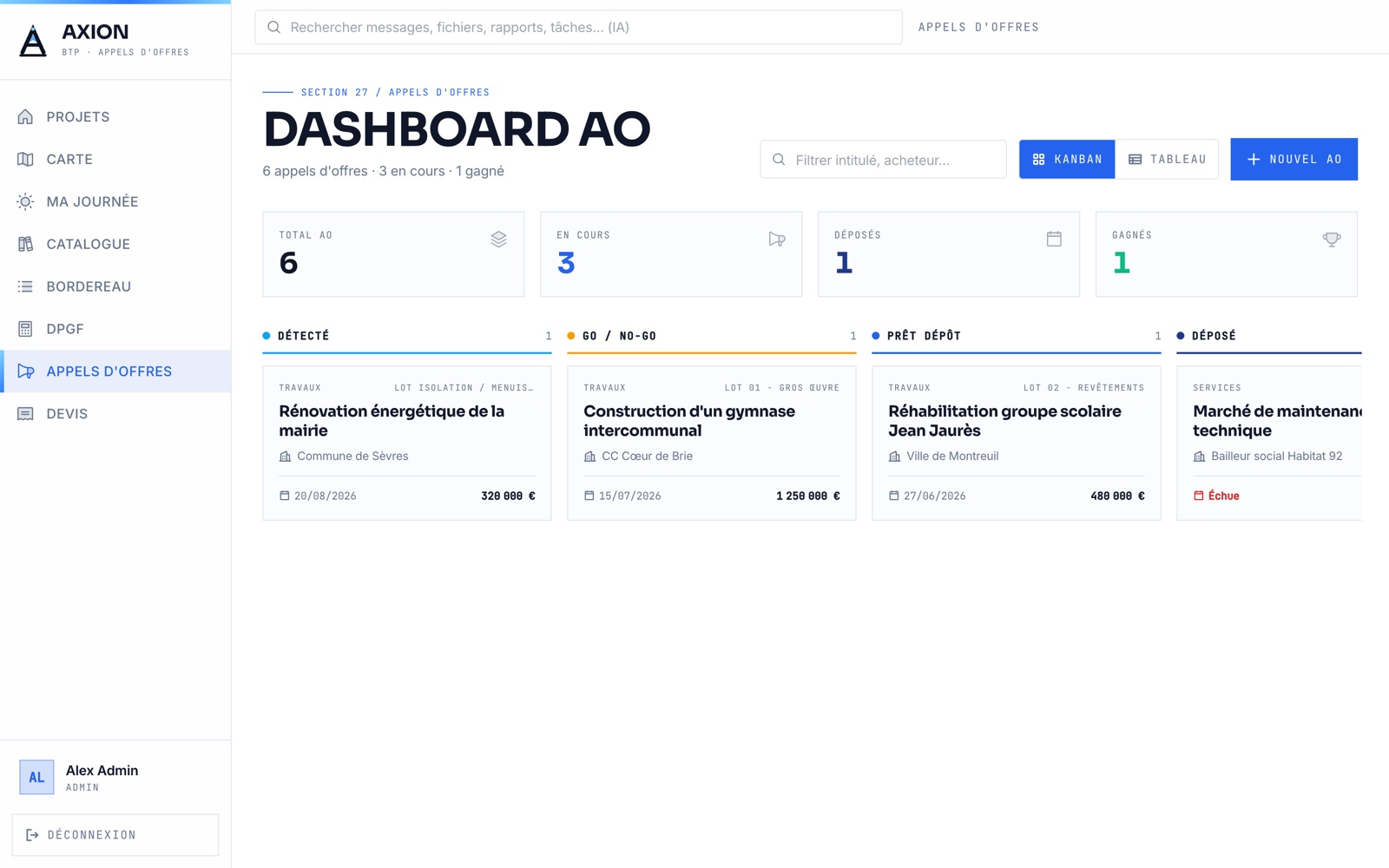Go to Ma Journée
The height and width of the screenshot is (868, 1389).
tap(115, 202)
